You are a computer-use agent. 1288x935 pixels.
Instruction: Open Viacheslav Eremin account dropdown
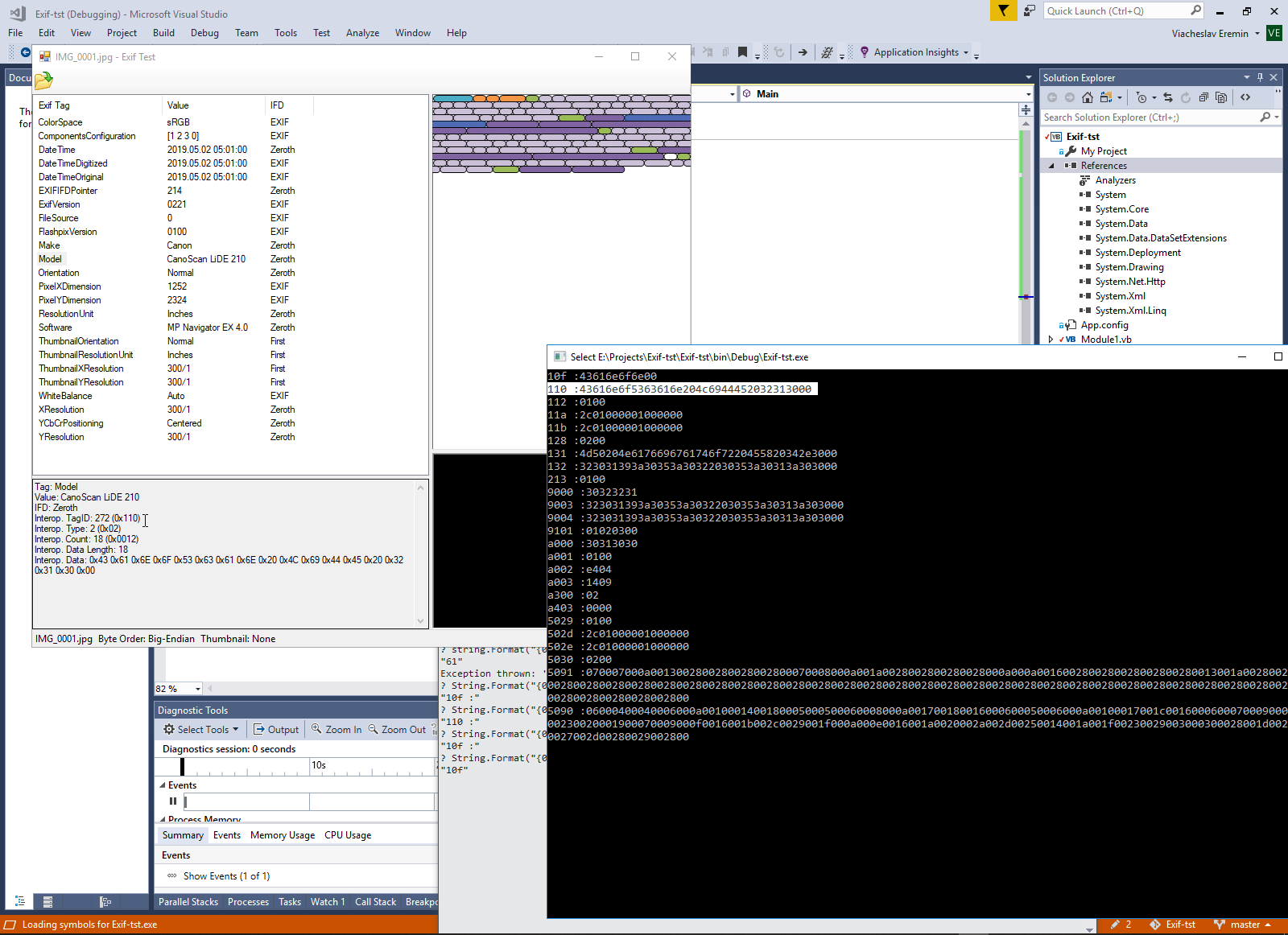click(x=1257, y=34)
